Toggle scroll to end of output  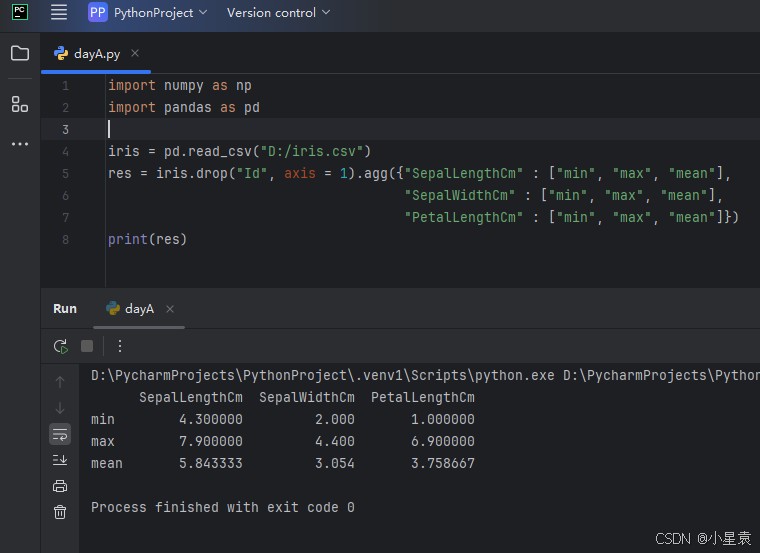tap(60, 459)
